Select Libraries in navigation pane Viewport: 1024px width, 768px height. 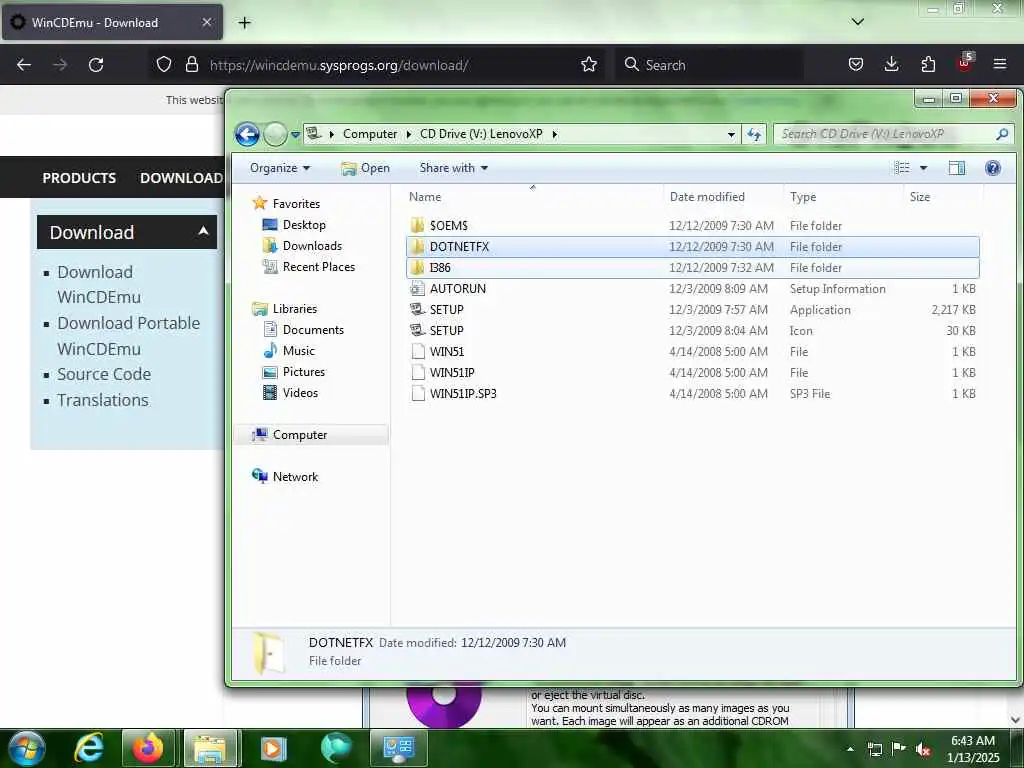tap(295, 309)
